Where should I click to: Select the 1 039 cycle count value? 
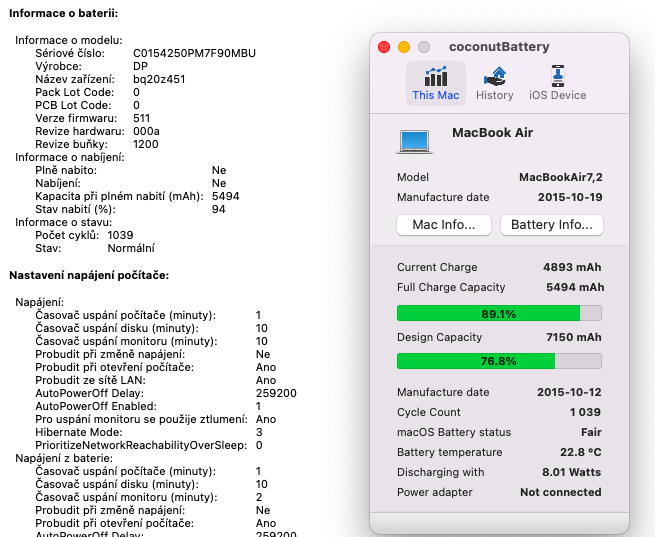point(585,412)
